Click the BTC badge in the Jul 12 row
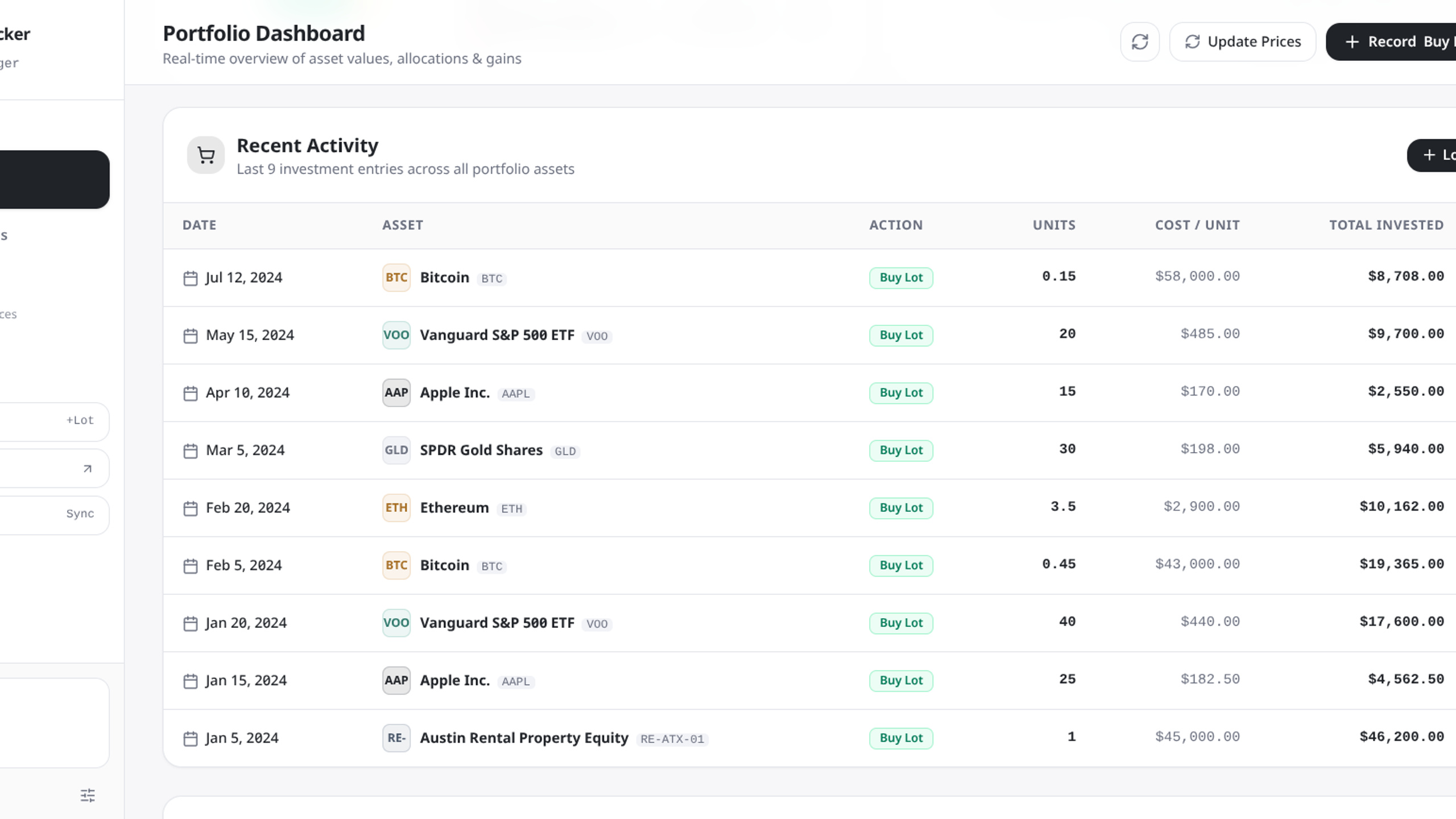Image resolution: width=1456 pixels, height=819 pixels. (396, 278)
